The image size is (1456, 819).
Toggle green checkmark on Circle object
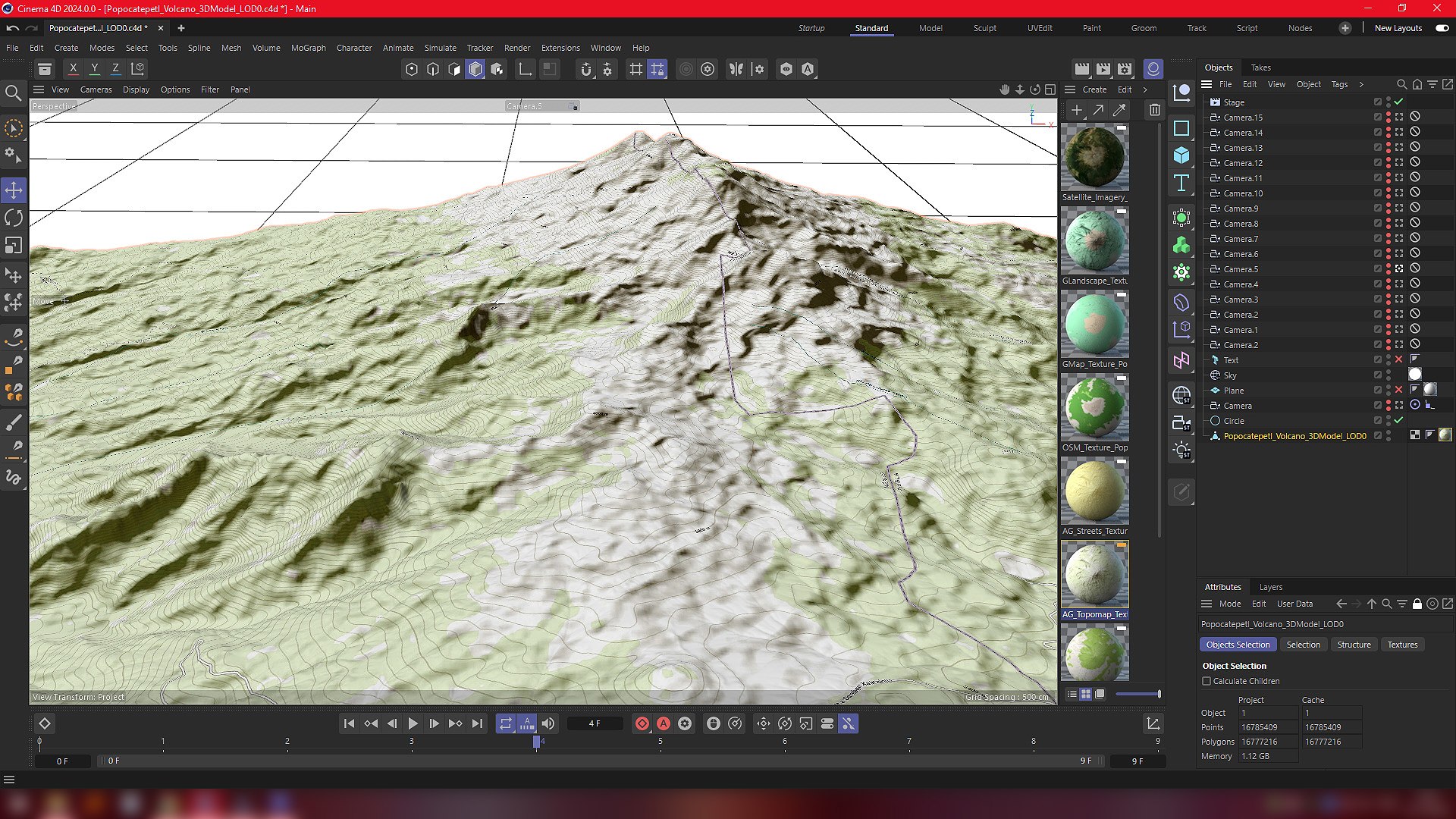1399,421
